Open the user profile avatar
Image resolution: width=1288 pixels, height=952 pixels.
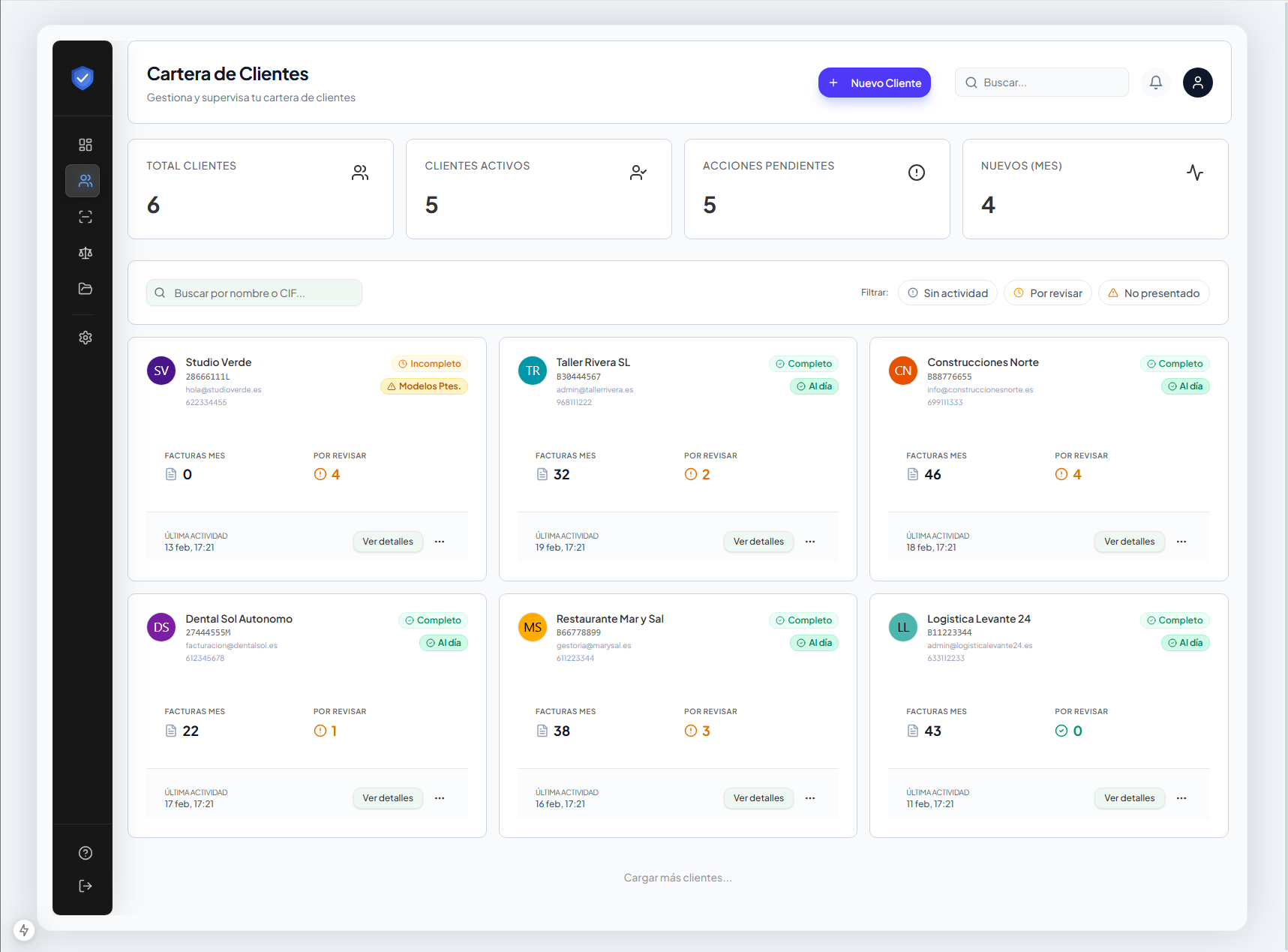tap(1197, 83)
